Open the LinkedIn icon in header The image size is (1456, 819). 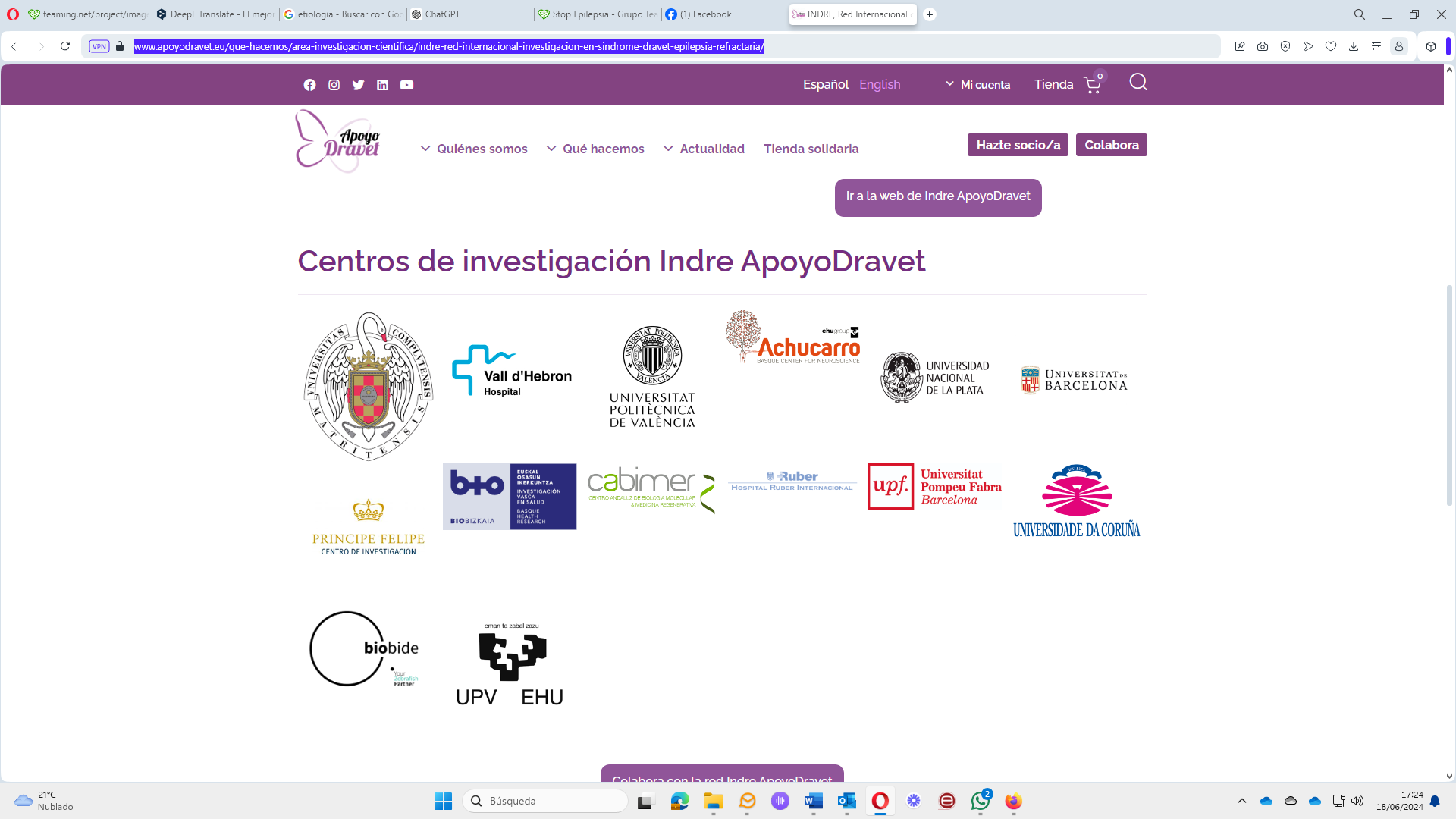click(382, 85)
